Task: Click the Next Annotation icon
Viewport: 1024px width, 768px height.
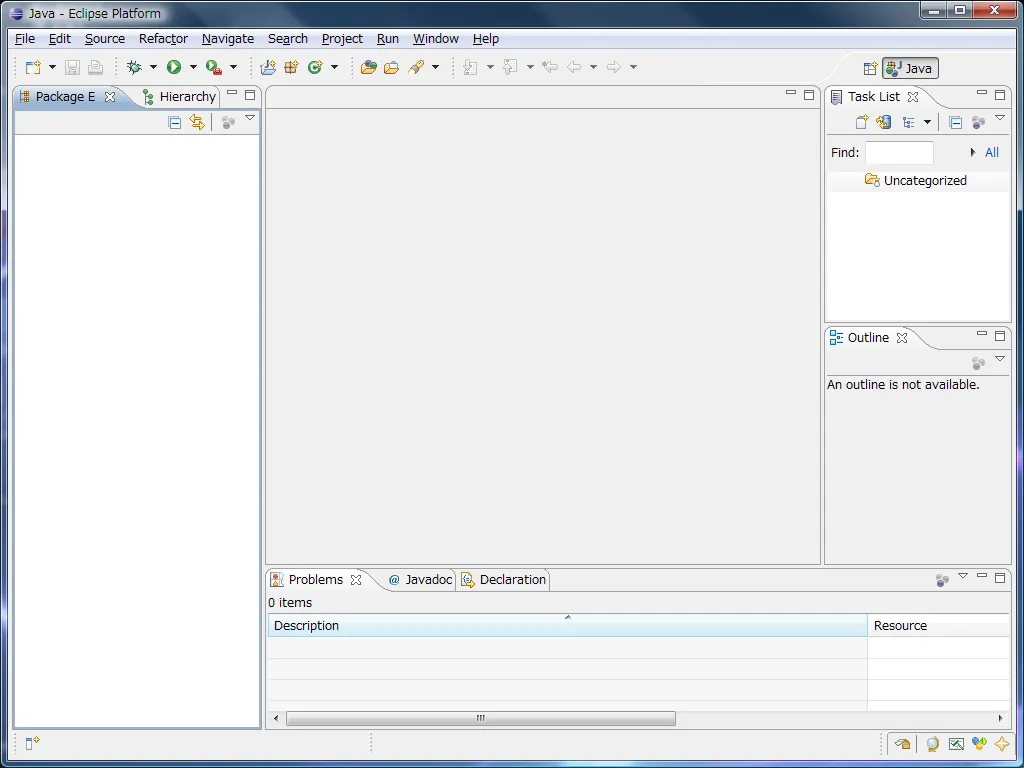Action: [470, 67]
